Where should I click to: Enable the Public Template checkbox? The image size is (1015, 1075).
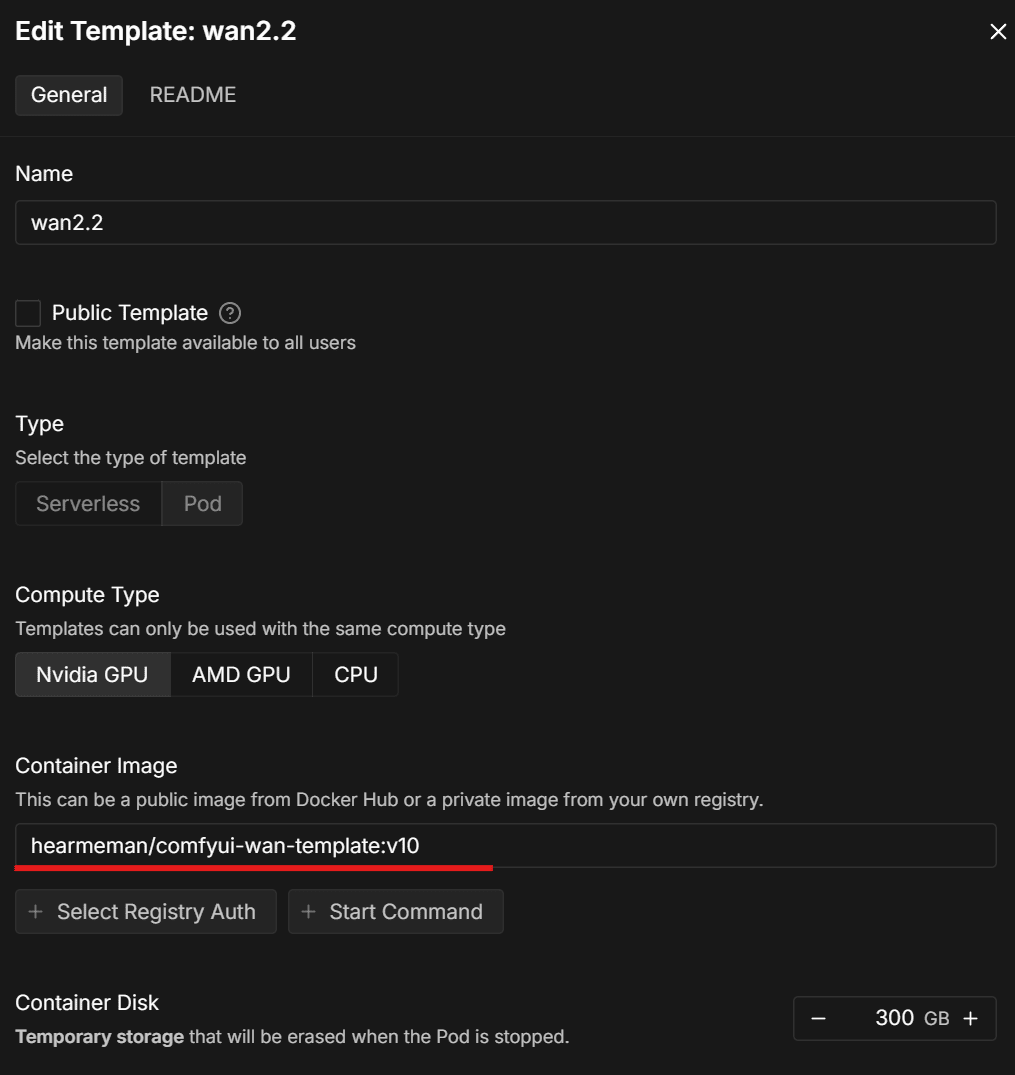click(x=28, y=313)
